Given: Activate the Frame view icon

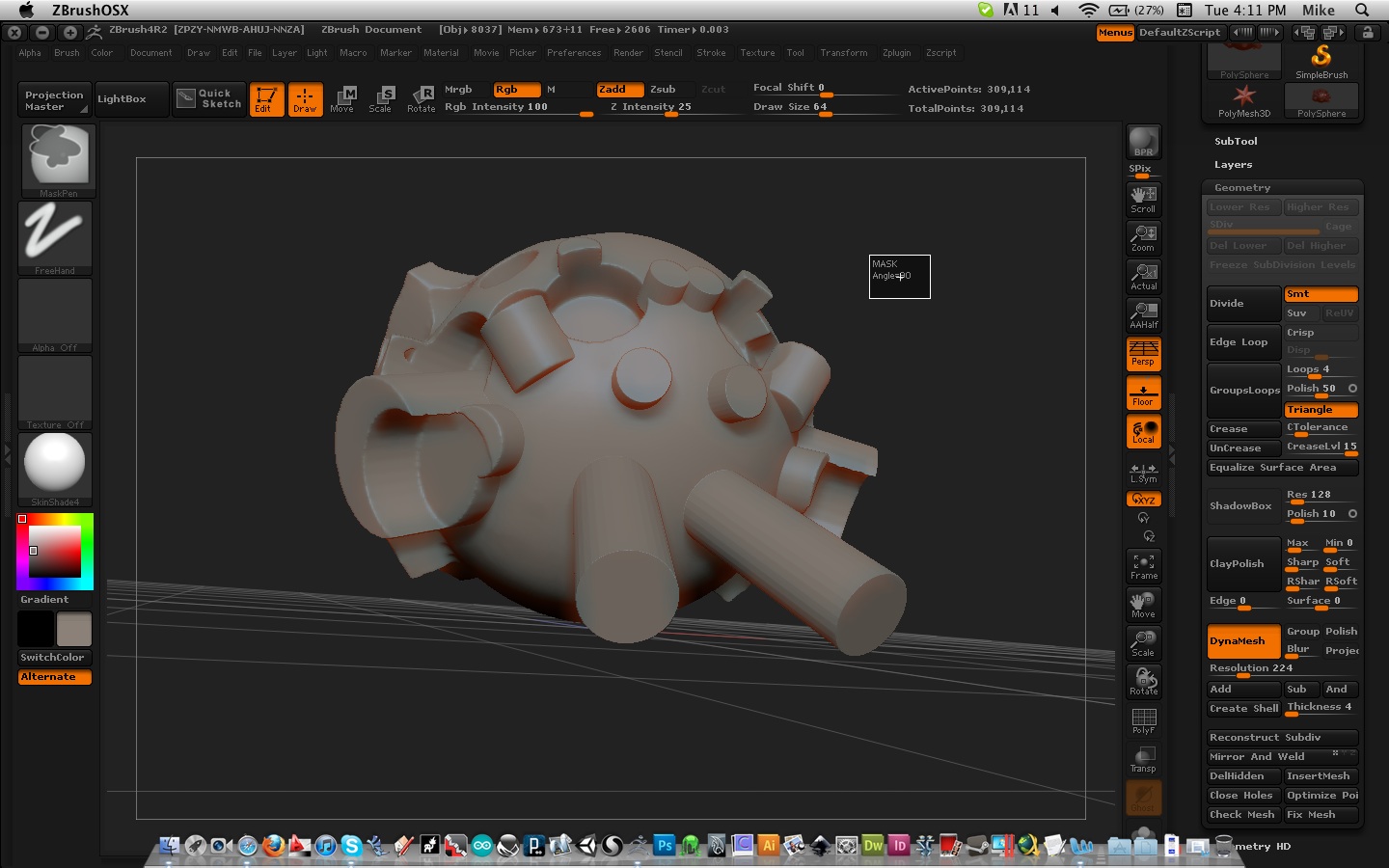Looking at the screenshot, I should (x=1143, y=564).
